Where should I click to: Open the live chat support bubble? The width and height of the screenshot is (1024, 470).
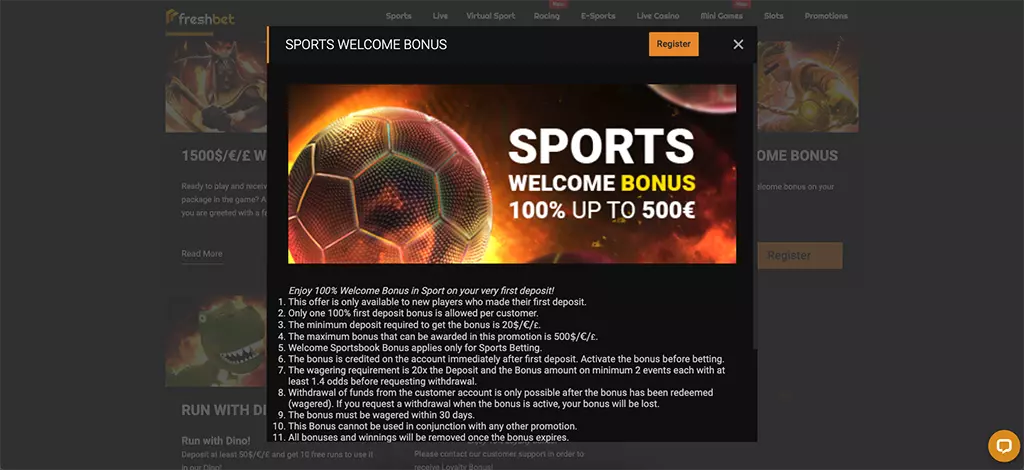click(x=1004, y=446)
